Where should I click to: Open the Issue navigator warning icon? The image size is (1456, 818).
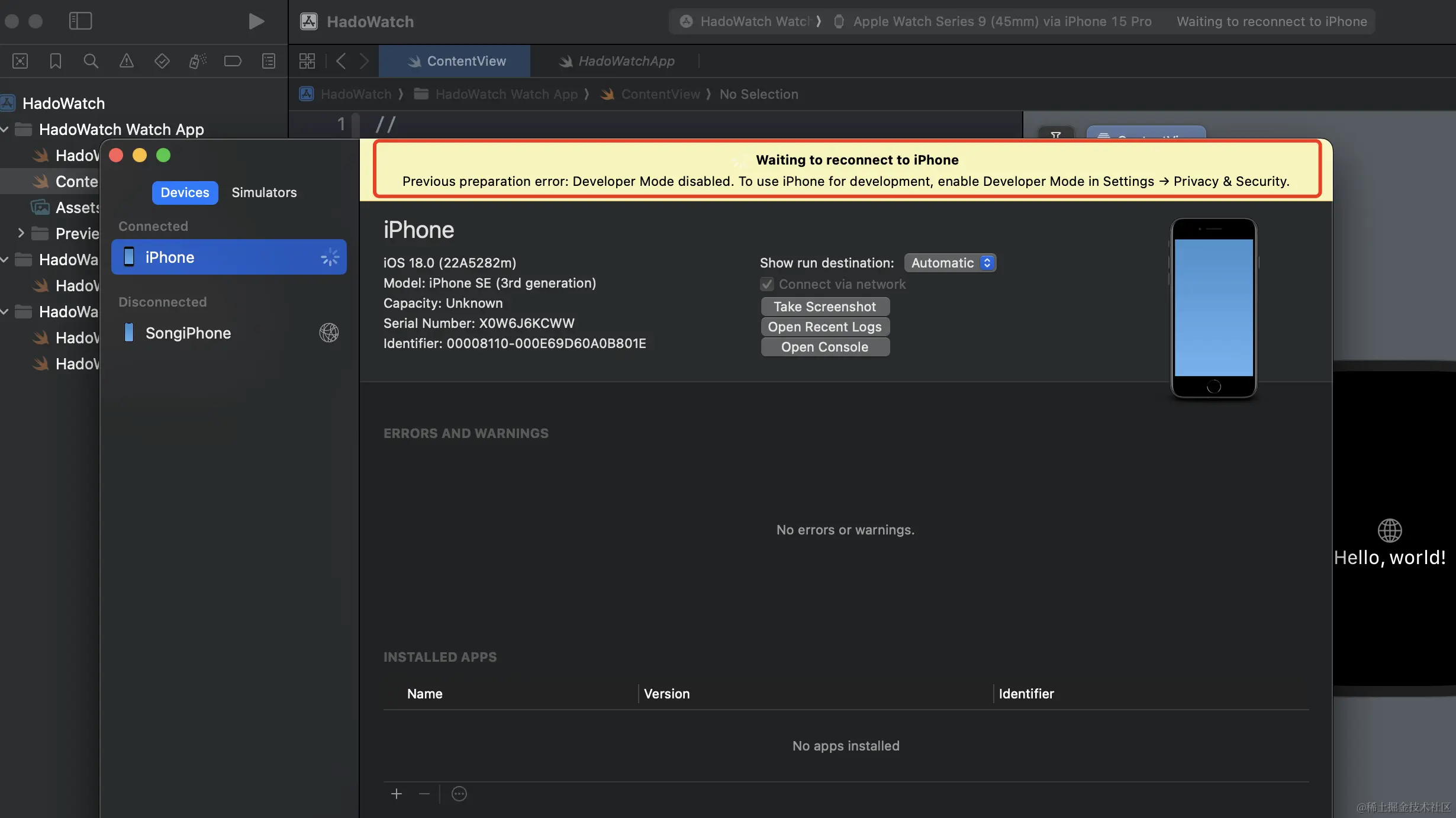(x=126, y=61)
